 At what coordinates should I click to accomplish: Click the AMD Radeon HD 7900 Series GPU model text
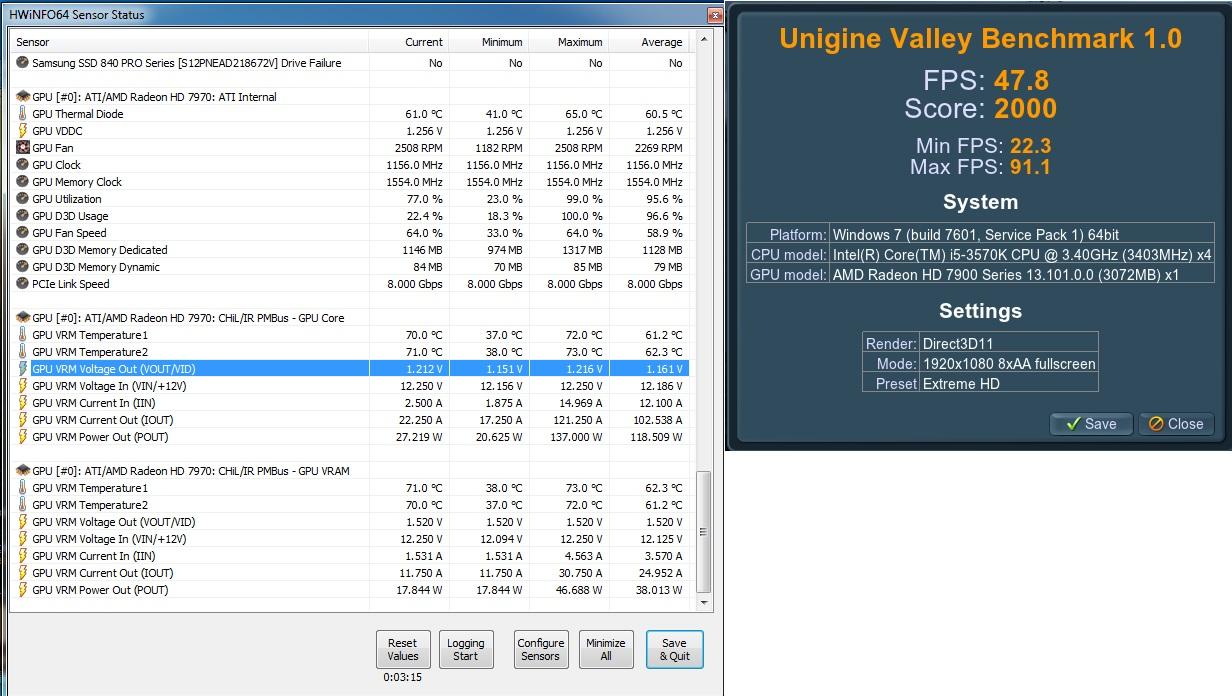(1006, 274)
